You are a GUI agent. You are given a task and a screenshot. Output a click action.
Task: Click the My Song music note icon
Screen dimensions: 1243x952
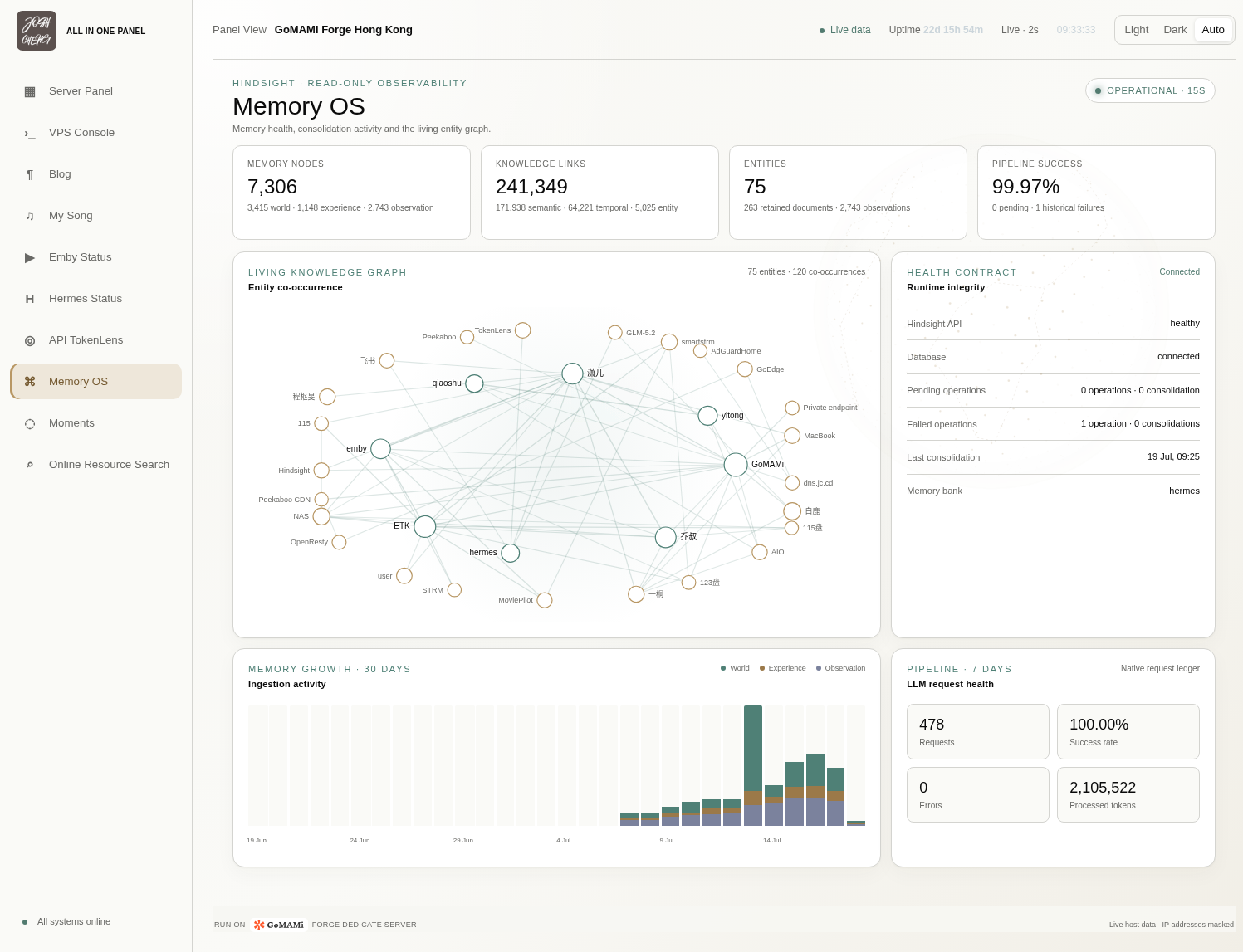(x=30, y=216)
